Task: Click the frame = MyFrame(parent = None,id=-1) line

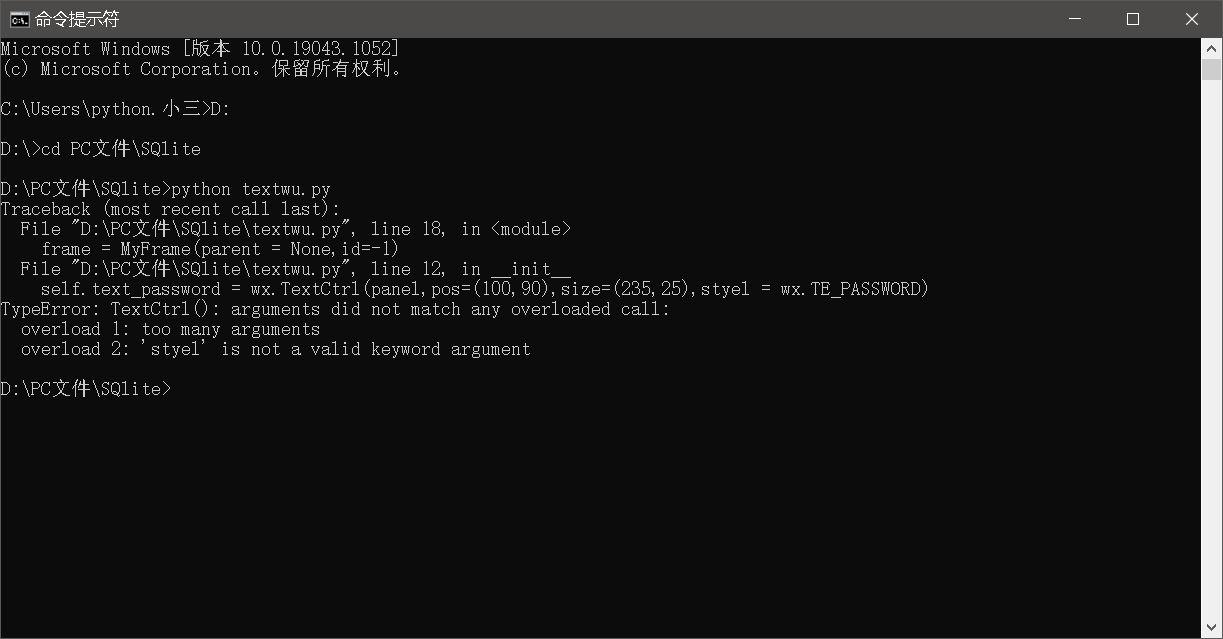Action: coord(219,249)
